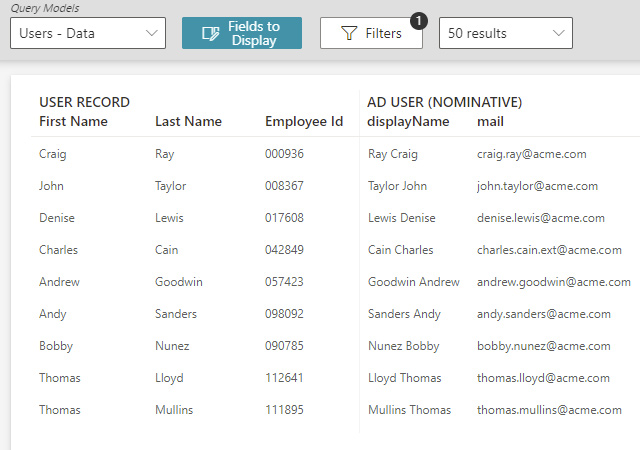640x450 pixels.
Task: Click the filter count badge showing 1
Action: tap(418, 20)
